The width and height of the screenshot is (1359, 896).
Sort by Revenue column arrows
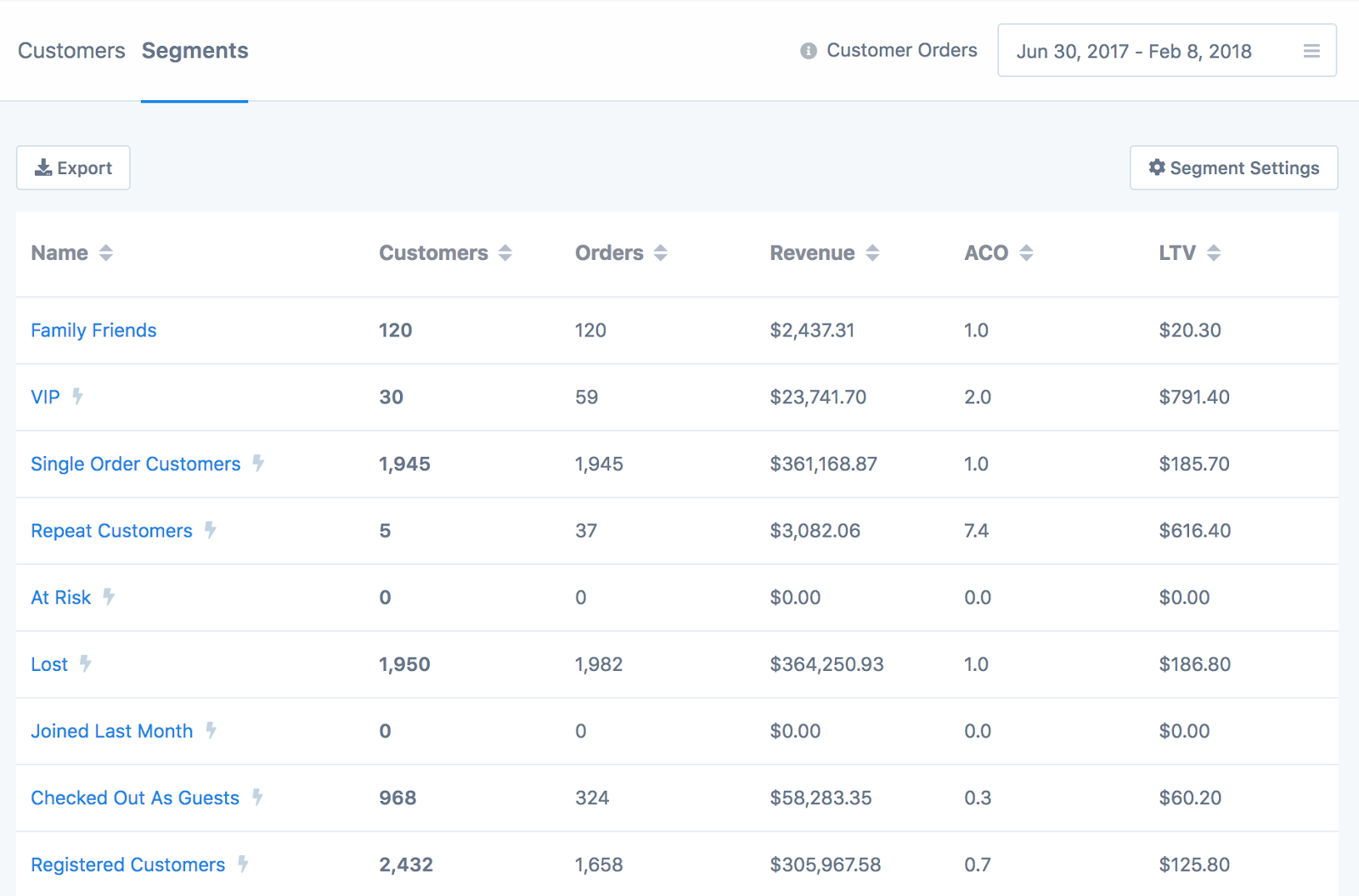click(872, 252)
